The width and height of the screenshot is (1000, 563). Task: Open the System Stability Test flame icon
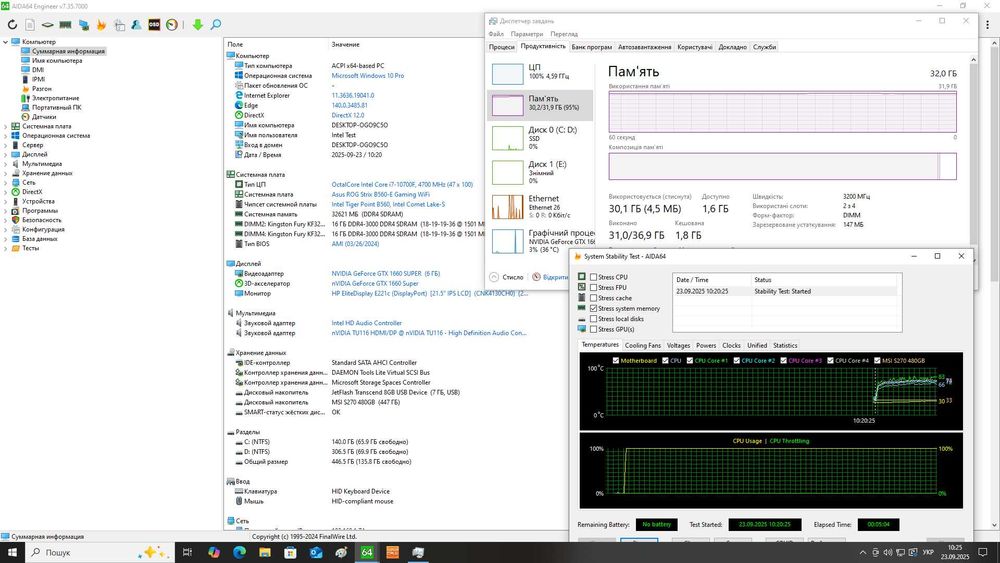pos(101,25)
